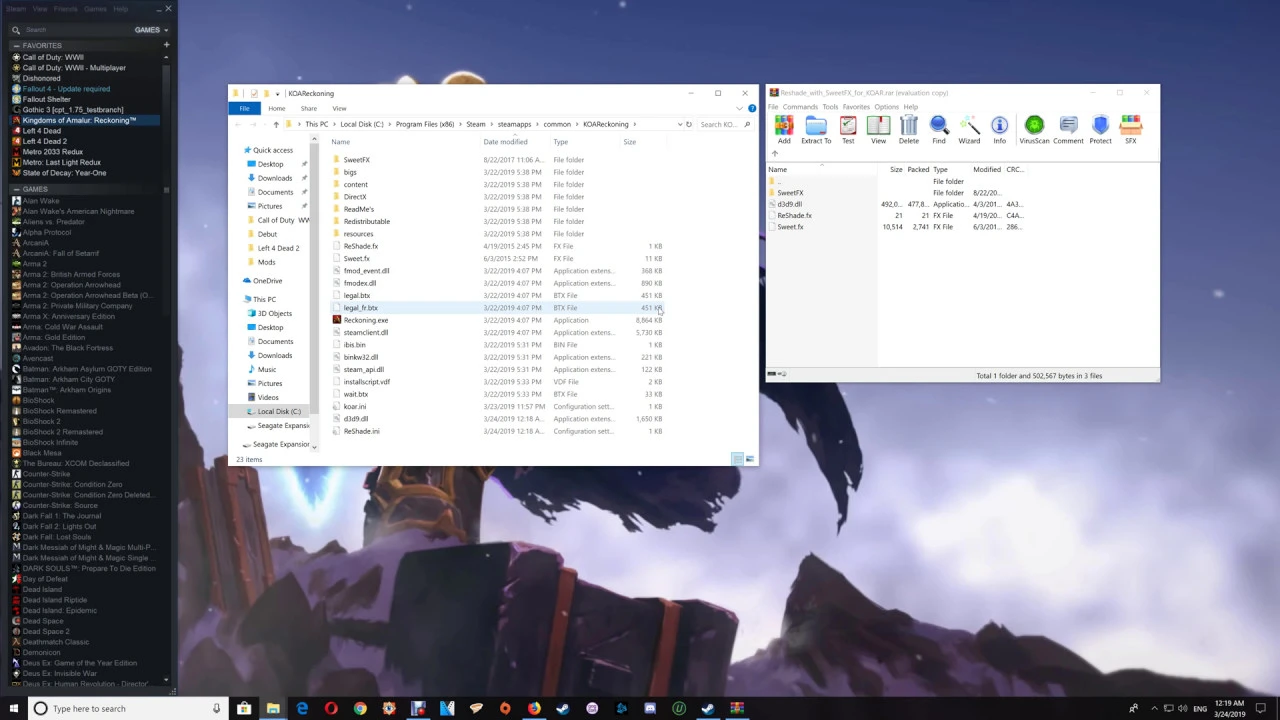Viewport: 1280px width, 720px height.
Task: Open the Home ribbon tab in Explorer
Action: [277, 108]
